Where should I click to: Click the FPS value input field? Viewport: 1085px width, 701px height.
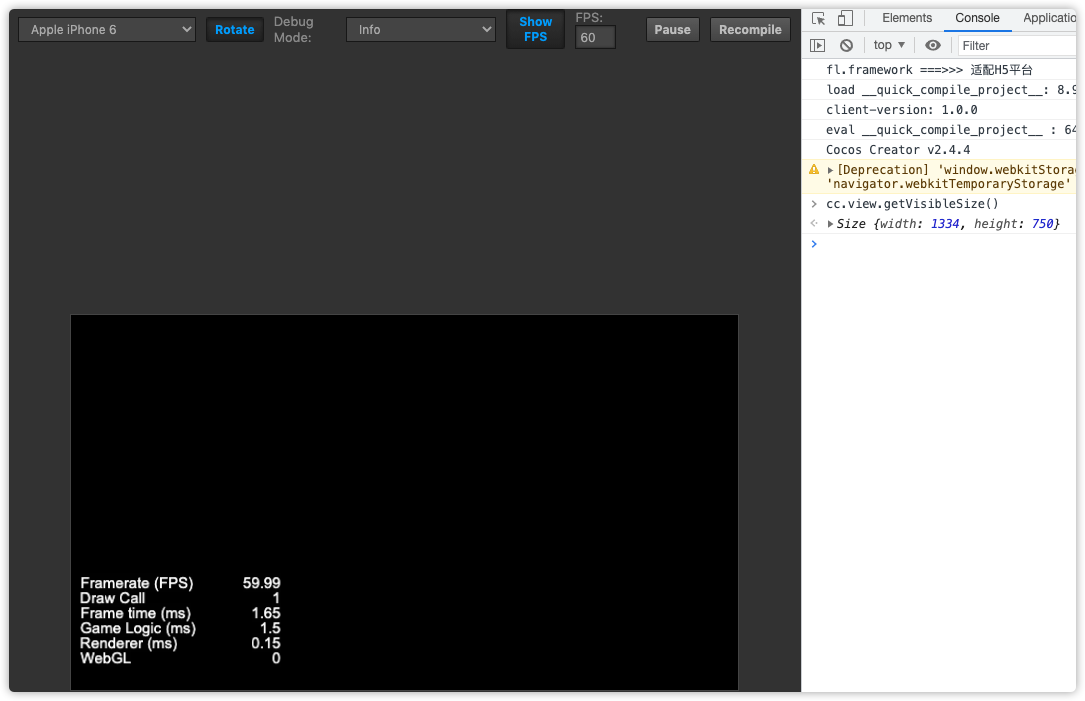[x=595, y=37]
